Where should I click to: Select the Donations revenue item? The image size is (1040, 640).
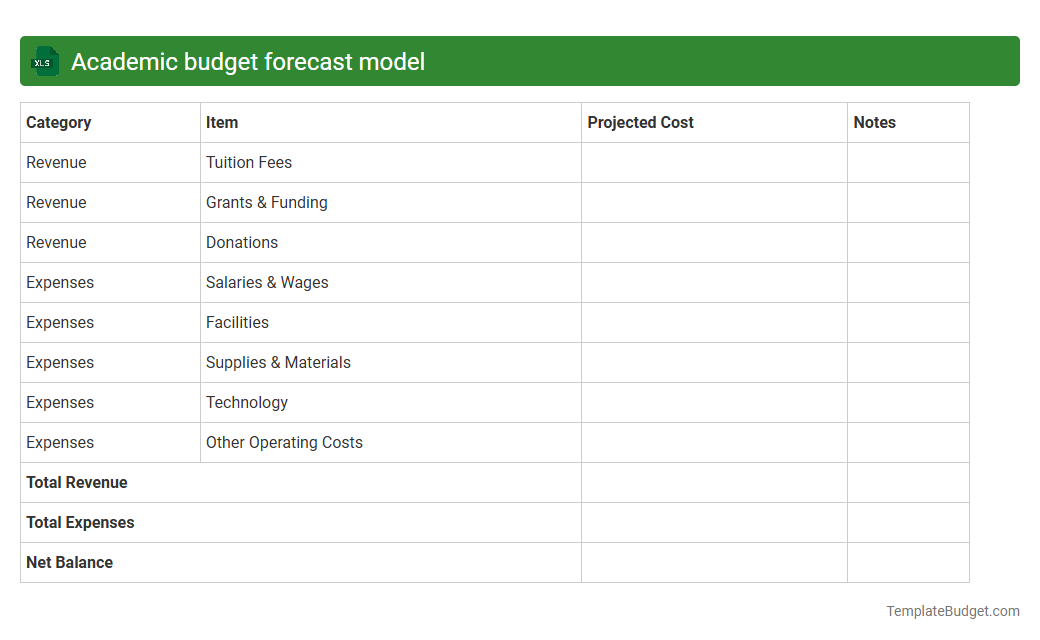[242, 242]
